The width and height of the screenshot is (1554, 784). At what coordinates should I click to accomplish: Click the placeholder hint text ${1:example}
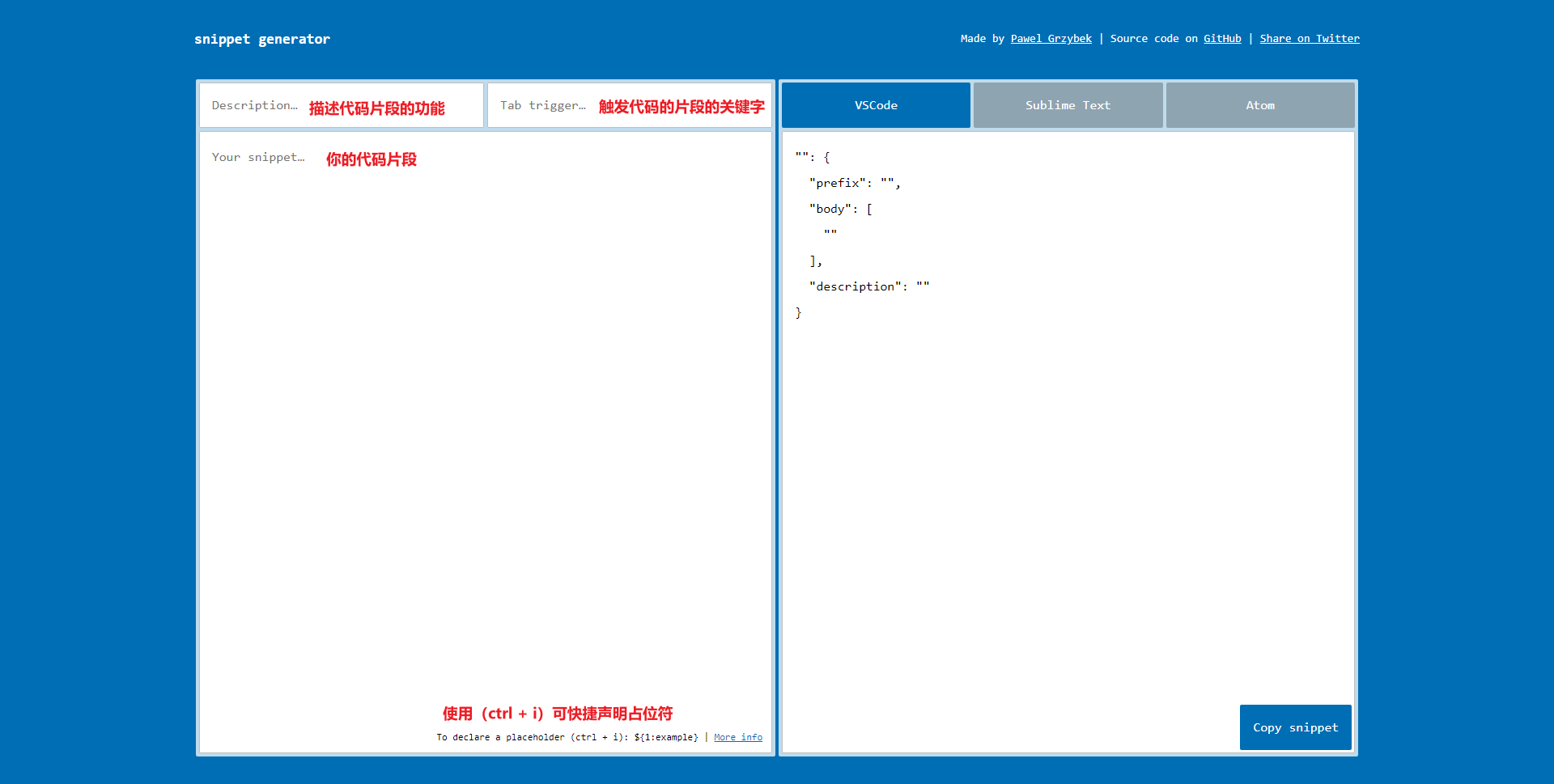pos(666,737)
